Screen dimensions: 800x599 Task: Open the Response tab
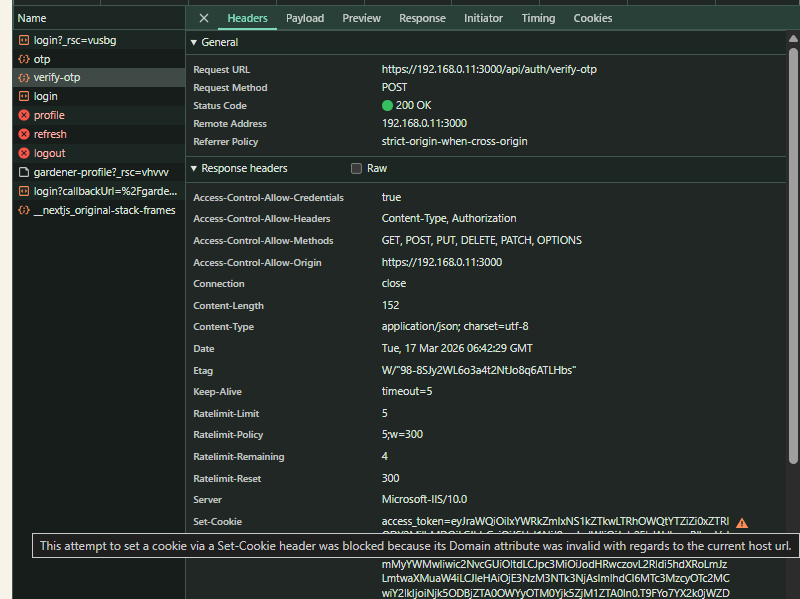[x=422, y=18]
